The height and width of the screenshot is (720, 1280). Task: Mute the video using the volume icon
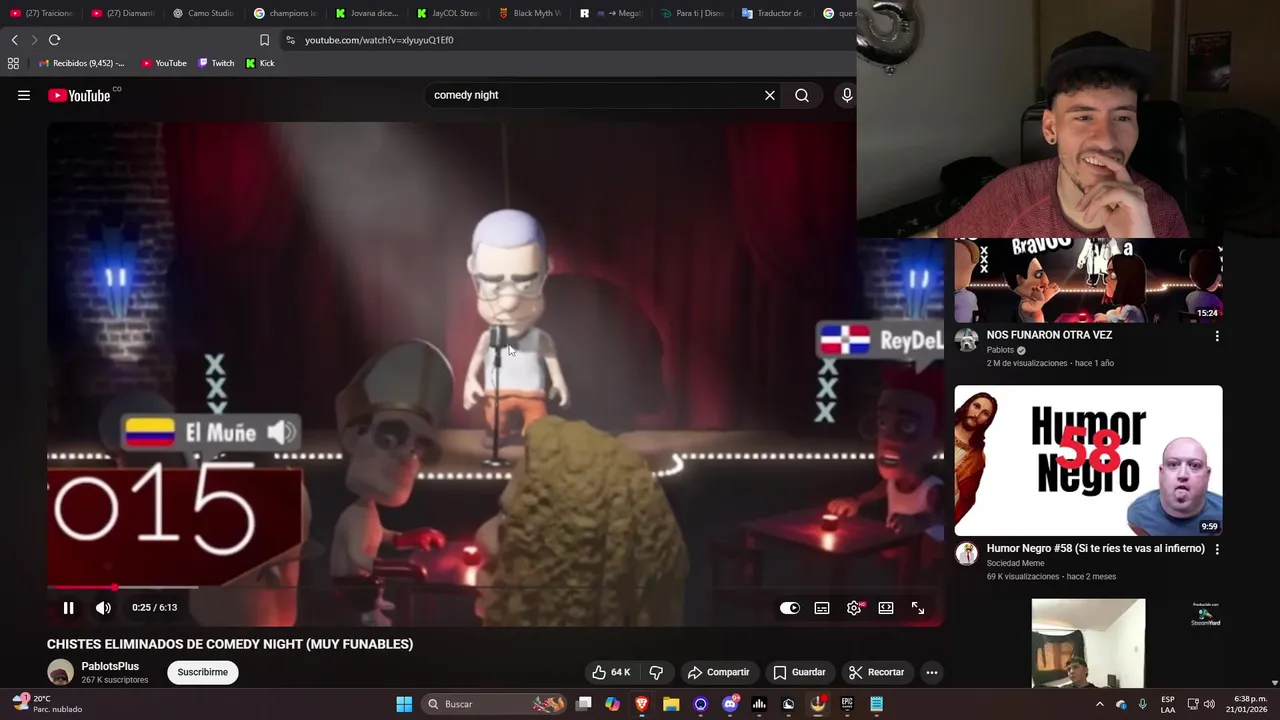tap(103, 608)
